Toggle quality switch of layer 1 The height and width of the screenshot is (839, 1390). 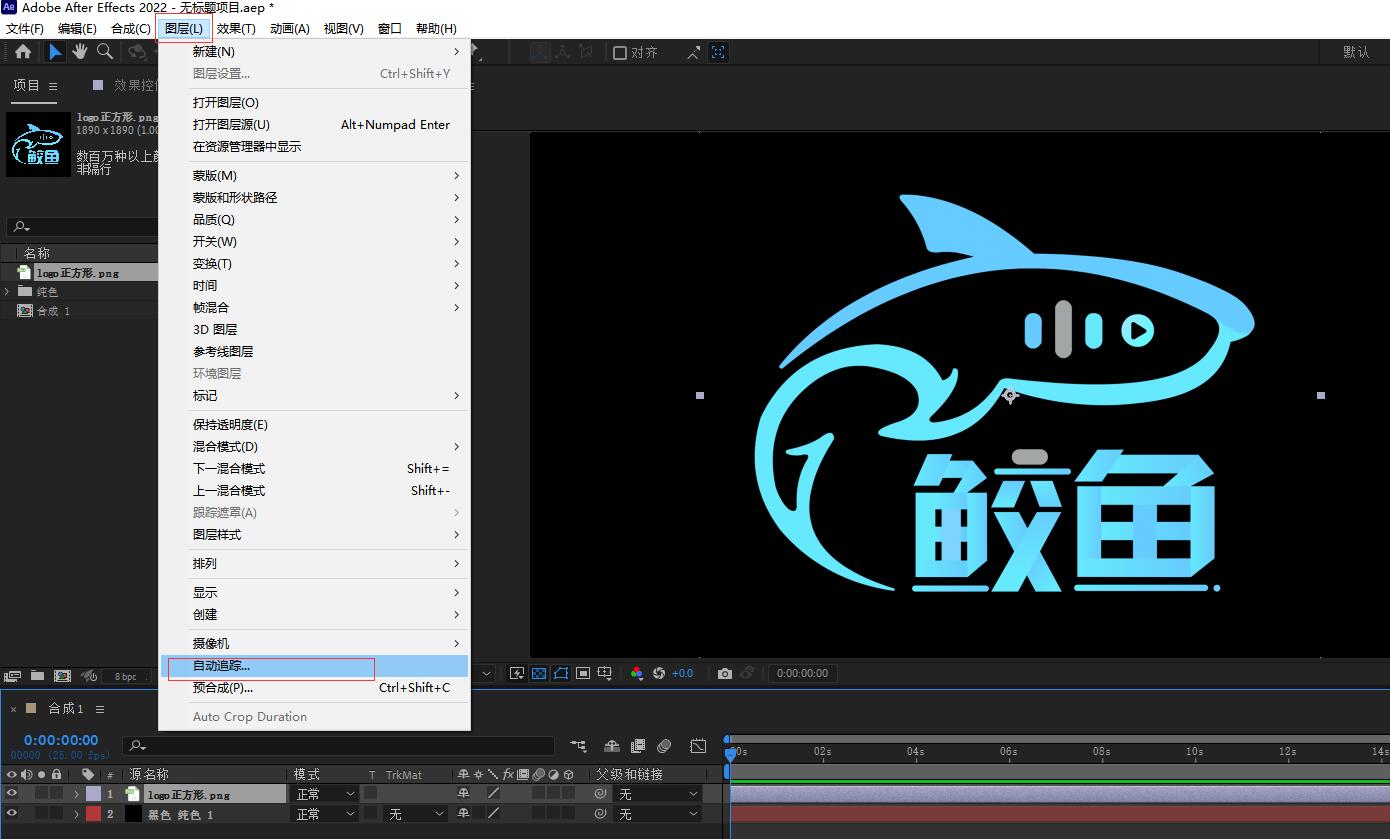coord(493,794)
